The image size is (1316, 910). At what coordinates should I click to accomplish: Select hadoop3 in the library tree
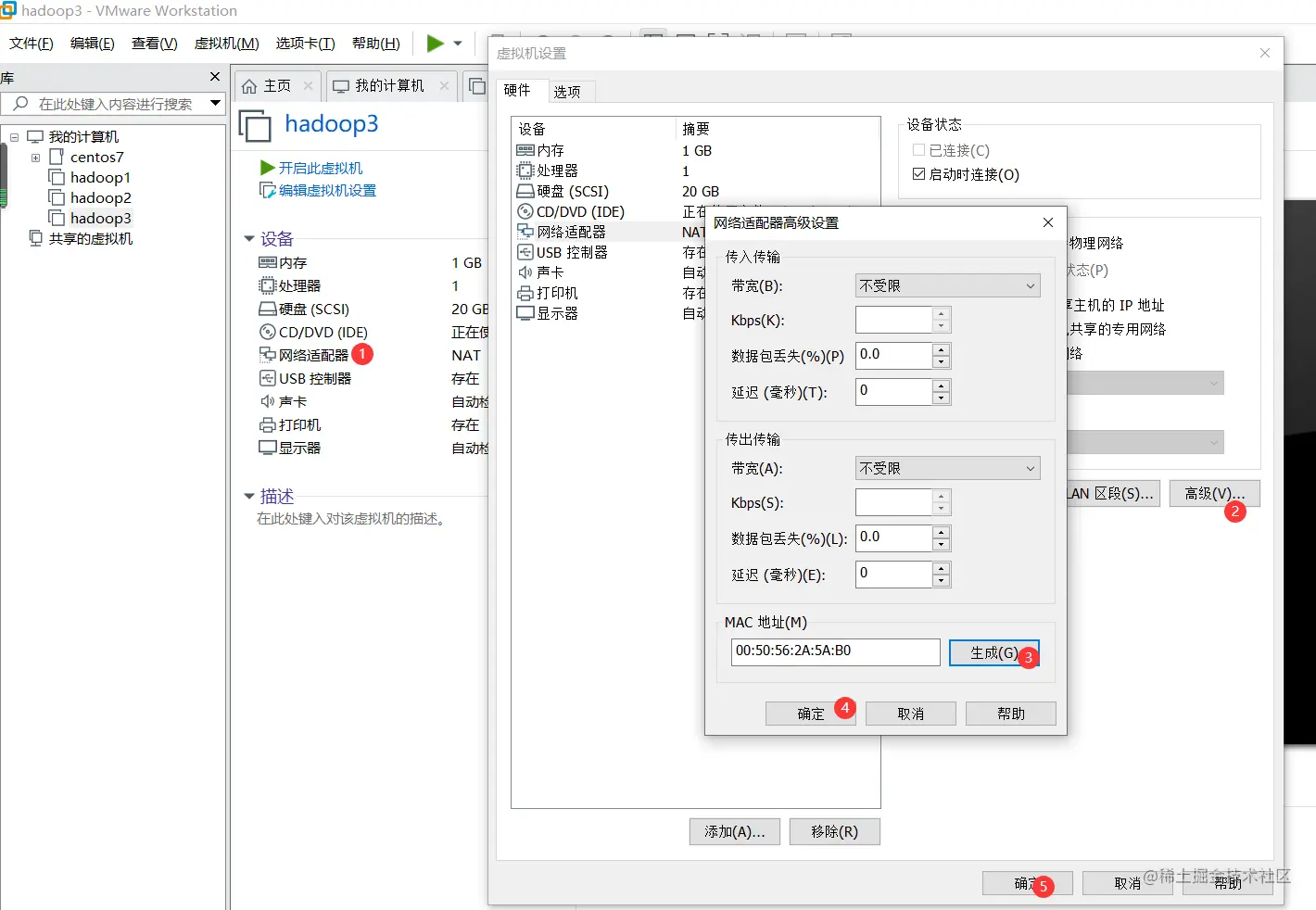[100, 218]
